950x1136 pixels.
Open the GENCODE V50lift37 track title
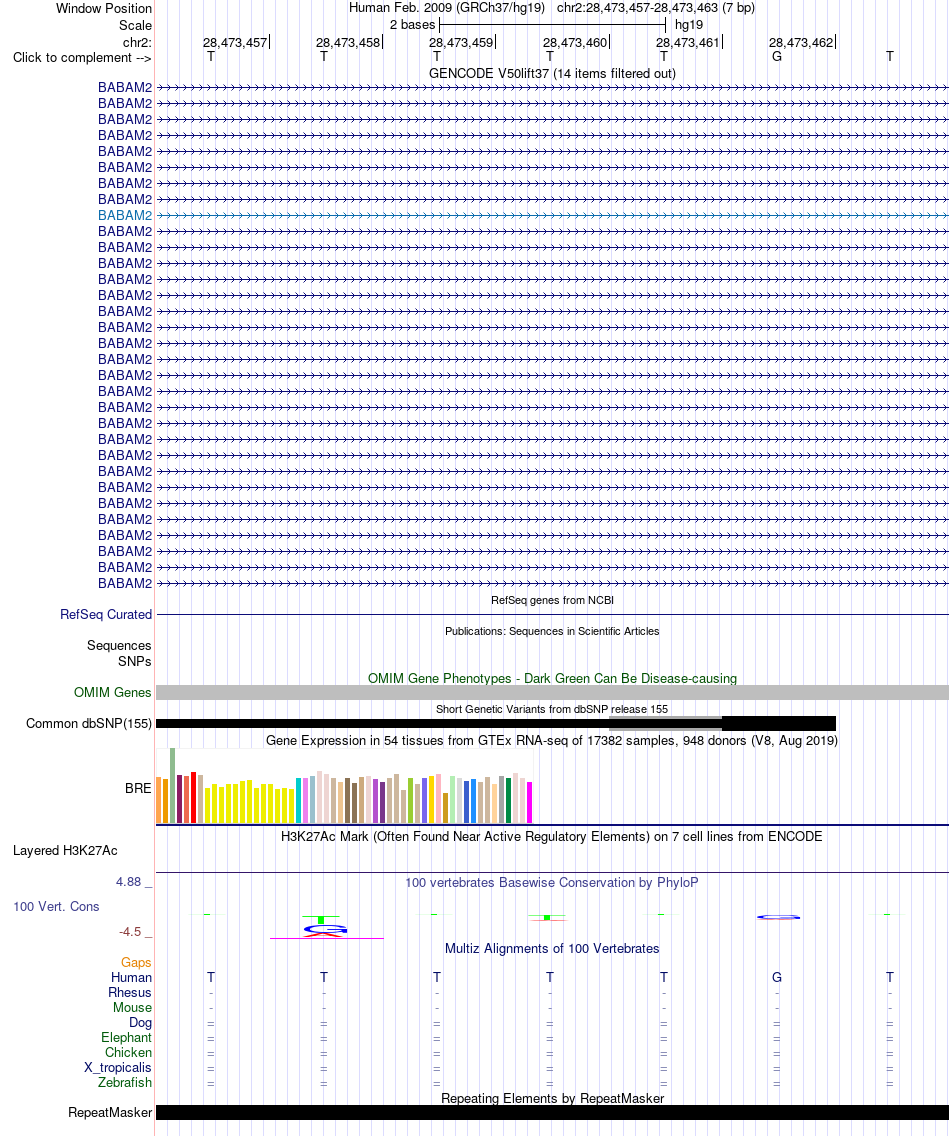coord(552,73)
